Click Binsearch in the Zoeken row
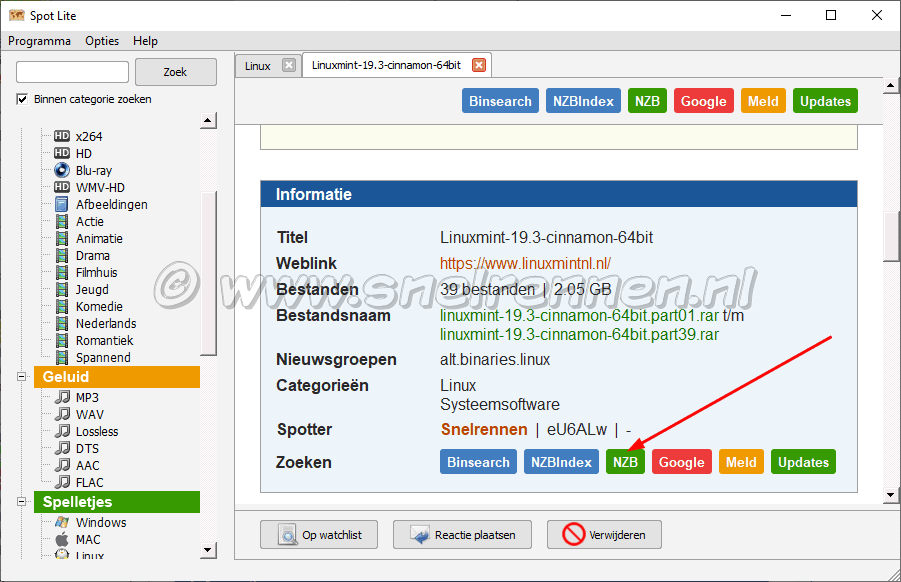The height and width of the screenshot is (582, 901). click(478, 462)
